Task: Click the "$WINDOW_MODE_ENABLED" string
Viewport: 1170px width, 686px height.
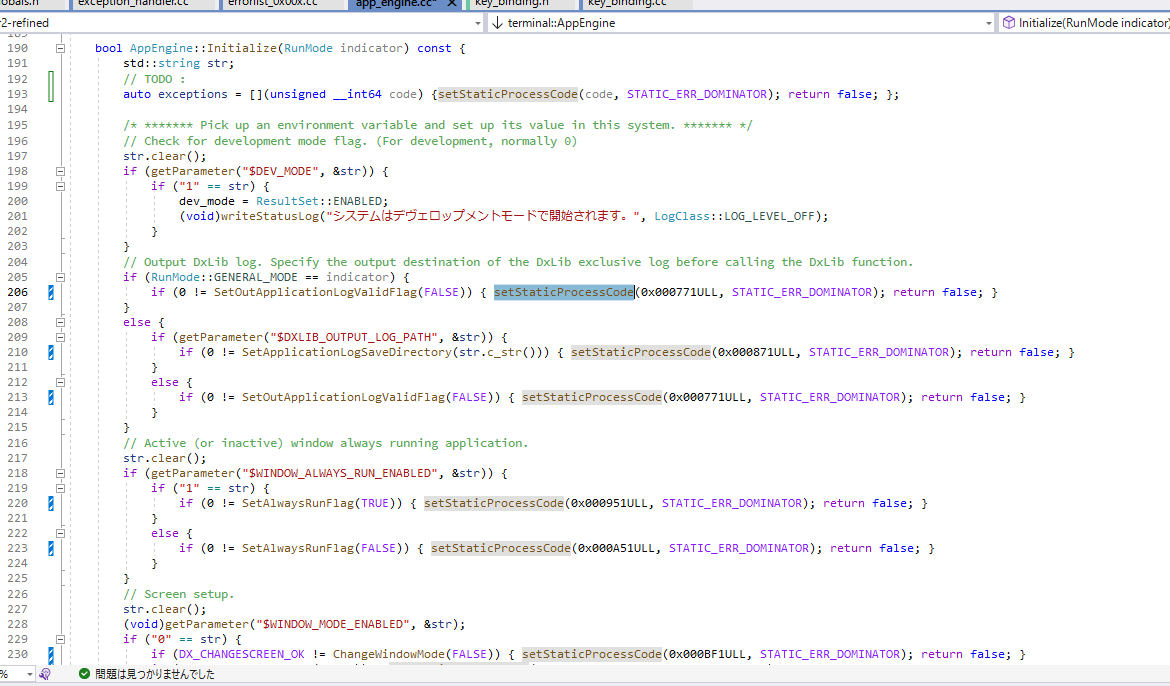Action: 333,625
